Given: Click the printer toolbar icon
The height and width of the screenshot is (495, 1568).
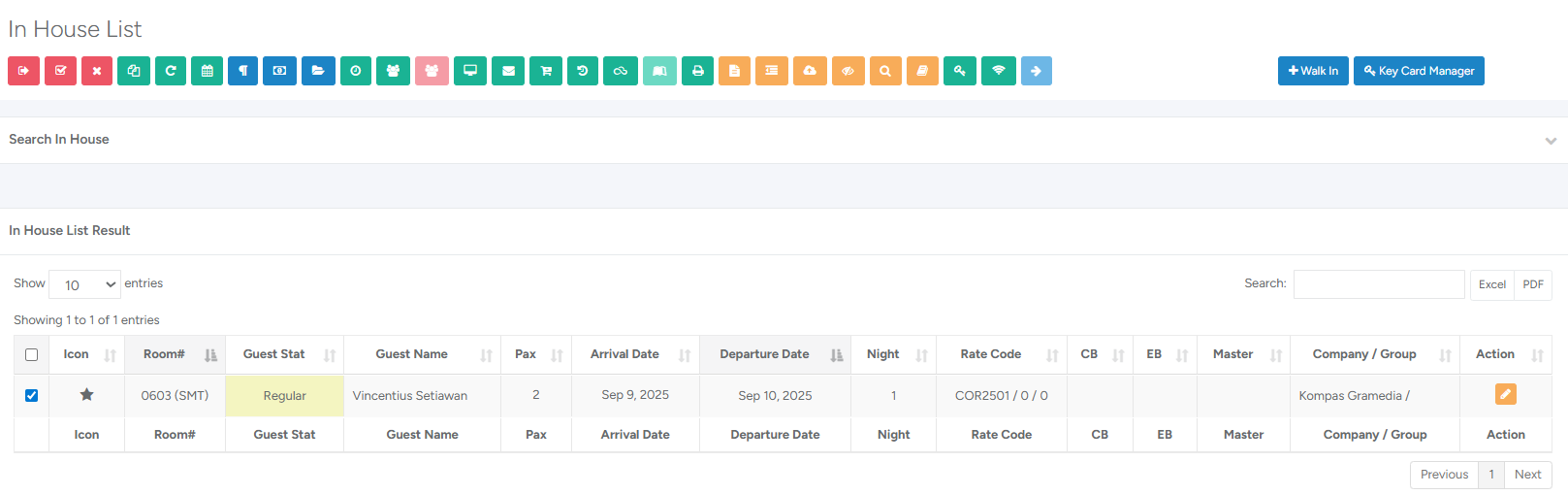Looking at the screenshot, I should click(x=697, y=71).
